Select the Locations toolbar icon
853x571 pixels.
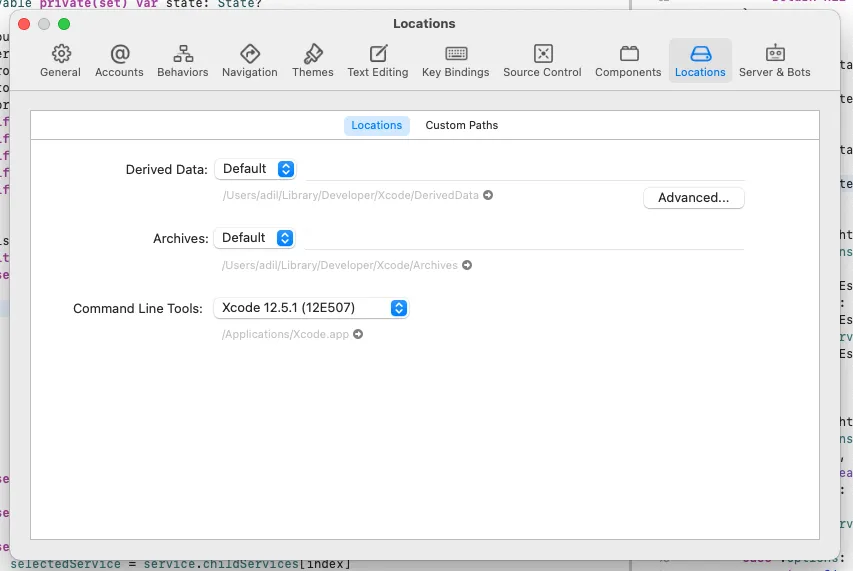(700, 61)
